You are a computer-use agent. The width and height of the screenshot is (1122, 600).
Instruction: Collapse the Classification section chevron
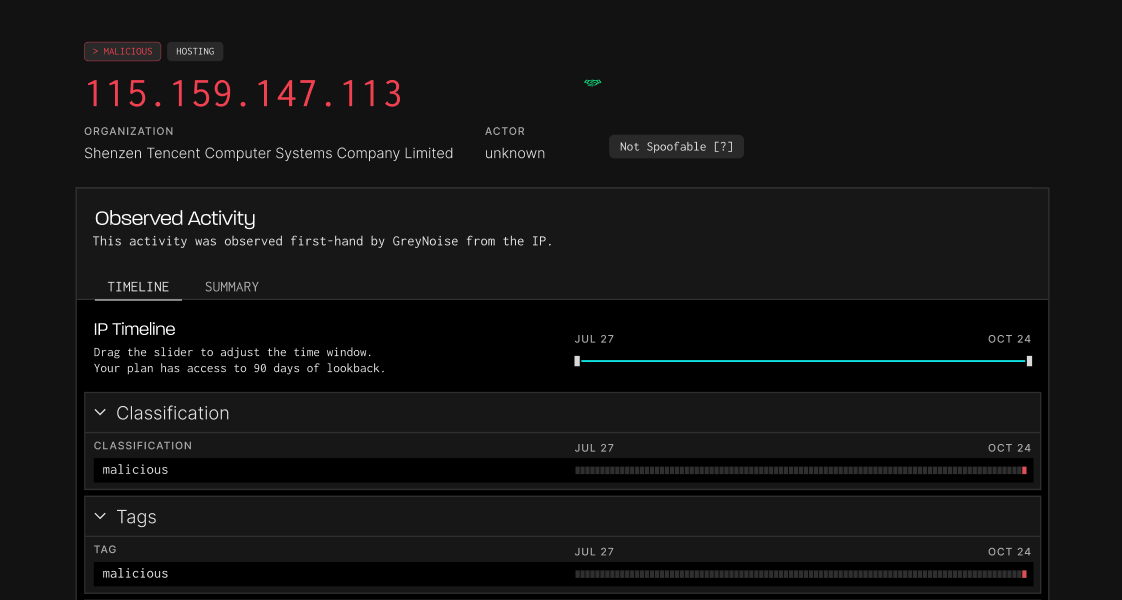[100, 413]
